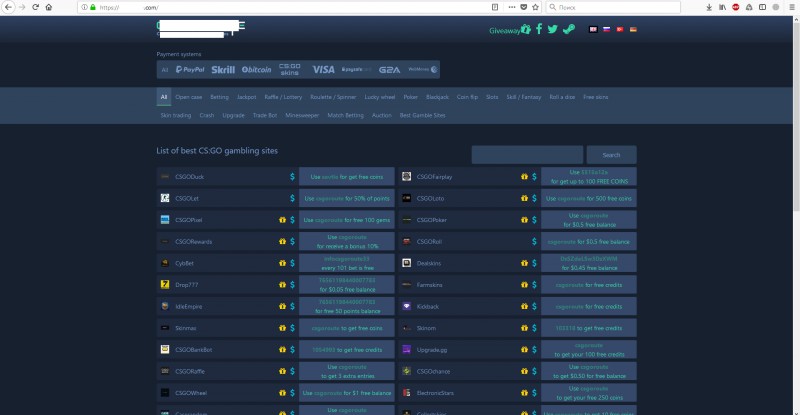Viewport: 800px width, 415px height.
Task: Filter by WebMoney payment system
Action: coord(422,69)
